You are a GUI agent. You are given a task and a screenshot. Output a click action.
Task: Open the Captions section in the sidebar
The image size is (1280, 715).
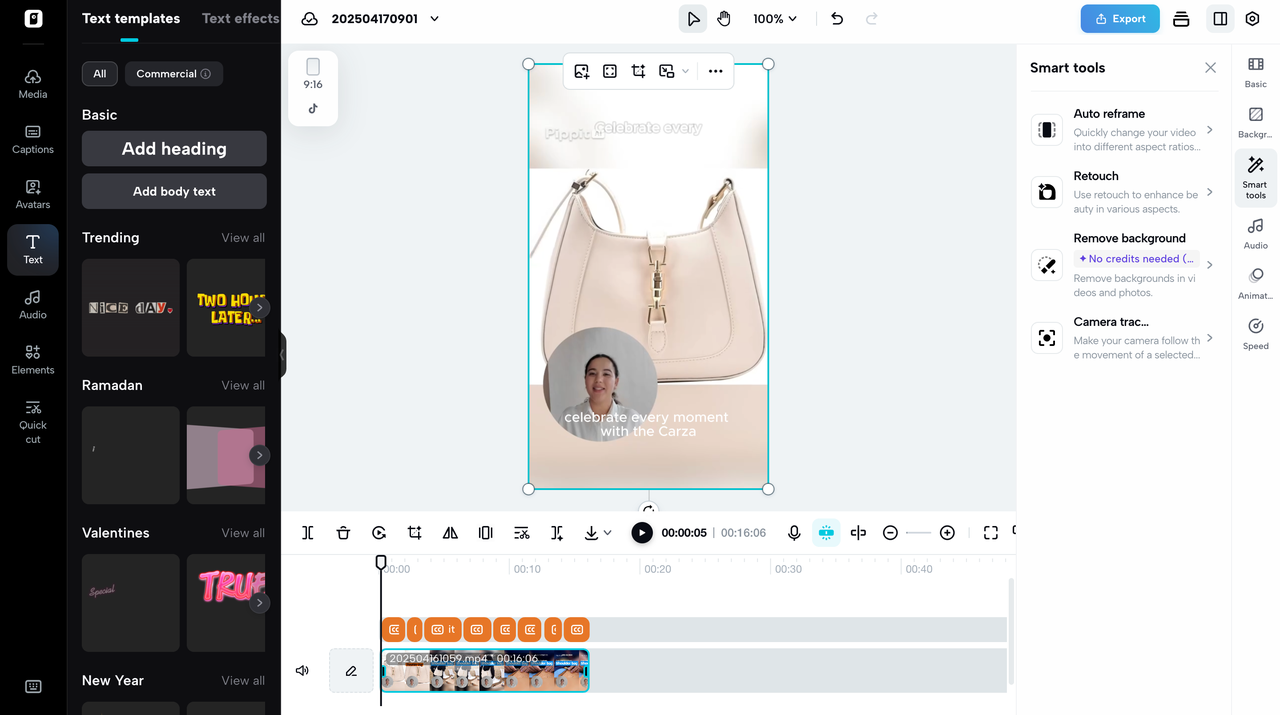32,139
